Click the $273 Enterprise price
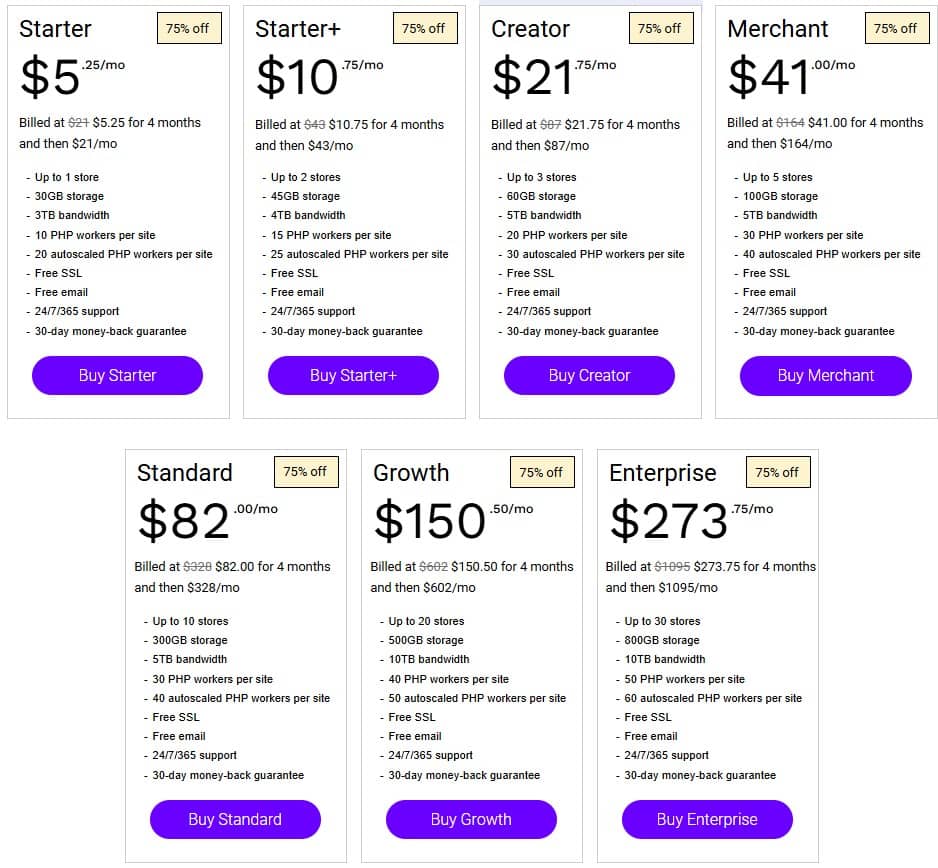The image size is (938, 868). coord(669,521)
